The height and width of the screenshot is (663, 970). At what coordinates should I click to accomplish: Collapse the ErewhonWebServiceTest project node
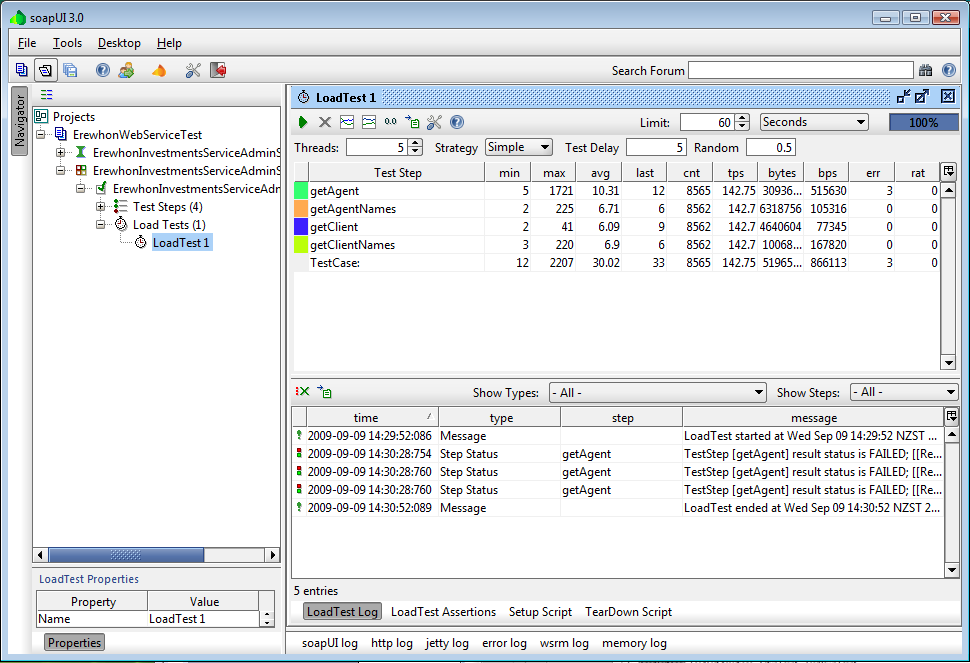[41, 134]
